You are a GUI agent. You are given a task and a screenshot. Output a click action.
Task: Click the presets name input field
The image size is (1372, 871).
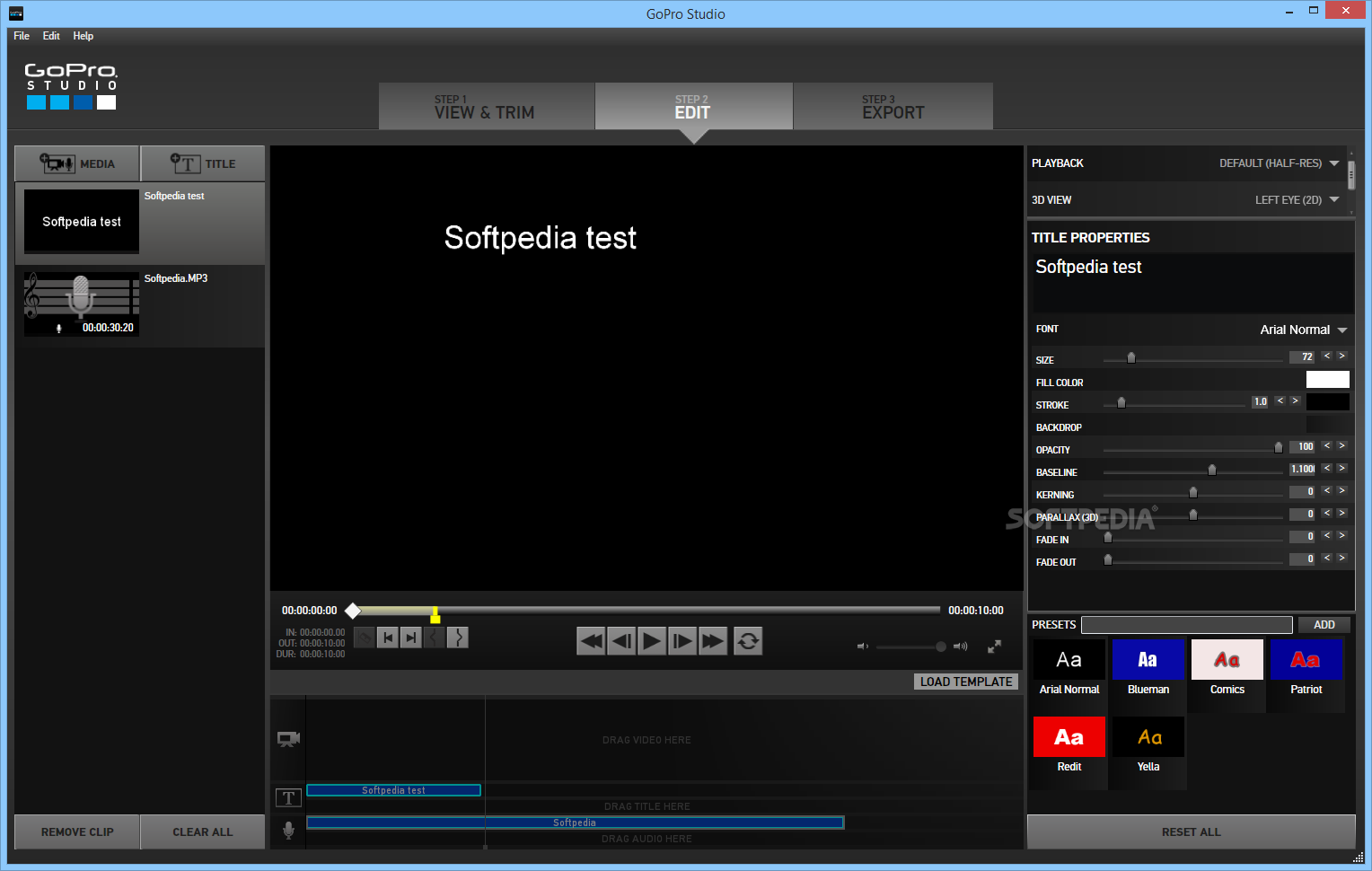coord(1187,625)
